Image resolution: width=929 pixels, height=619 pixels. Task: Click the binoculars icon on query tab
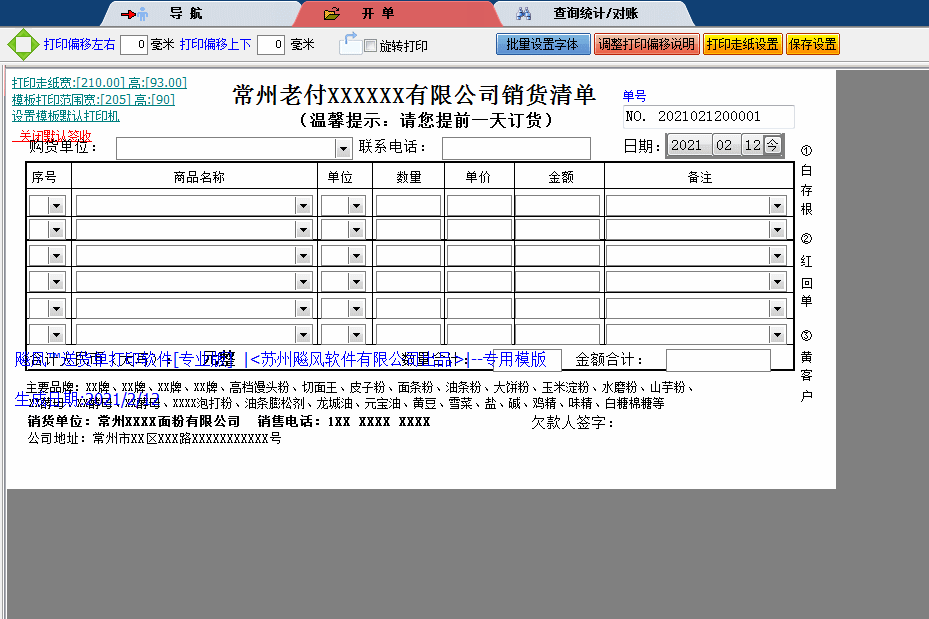pyautogui.click(x=523, y=14)
